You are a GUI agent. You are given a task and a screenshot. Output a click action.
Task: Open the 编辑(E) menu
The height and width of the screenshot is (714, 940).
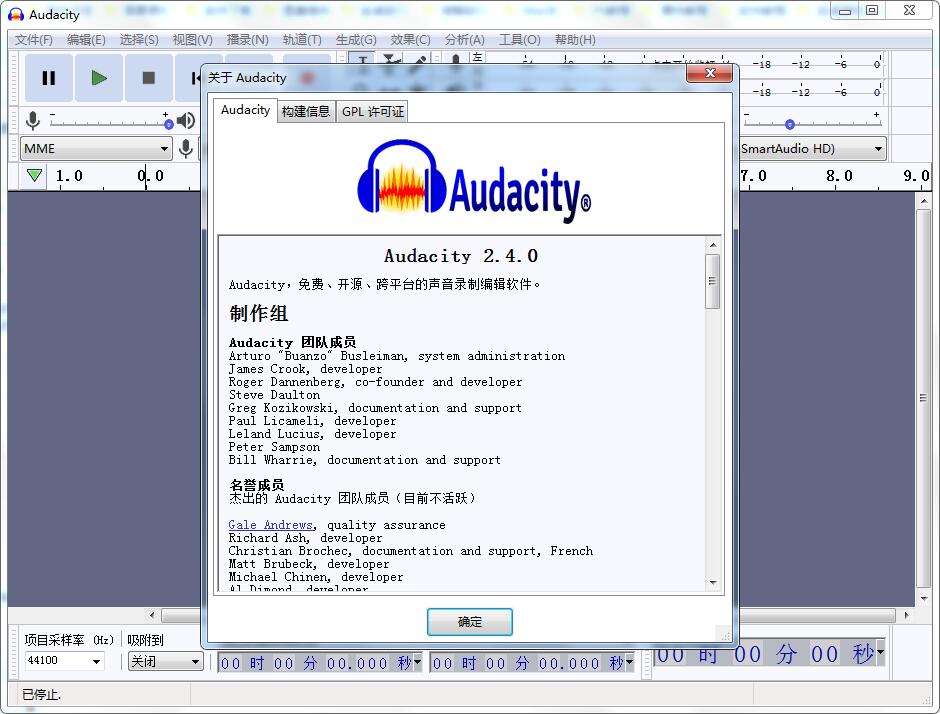click(86, 40)
